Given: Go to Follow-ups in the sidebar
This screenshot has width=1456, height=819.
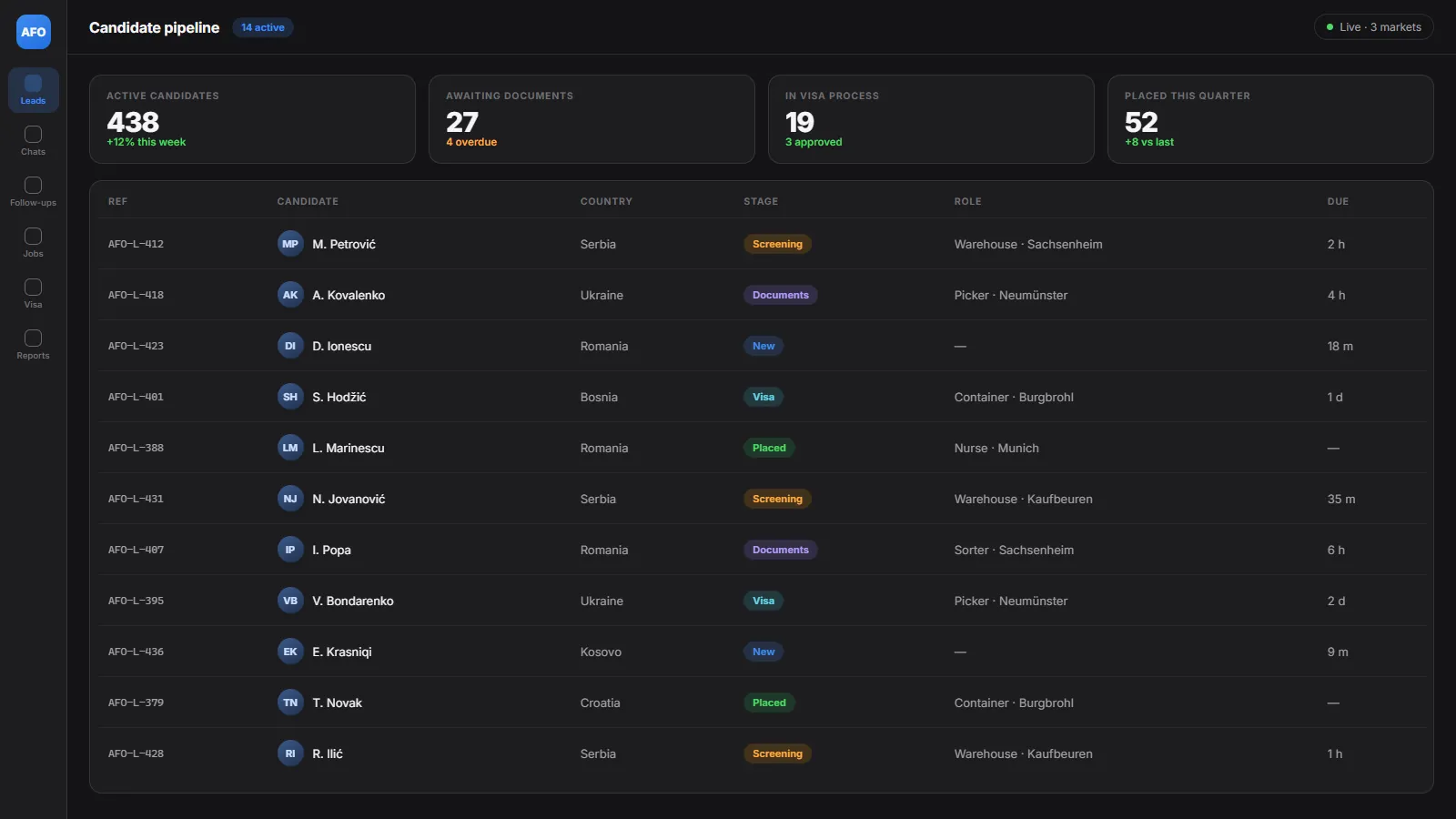Looking at the screenshot, I should pos(33,192).
